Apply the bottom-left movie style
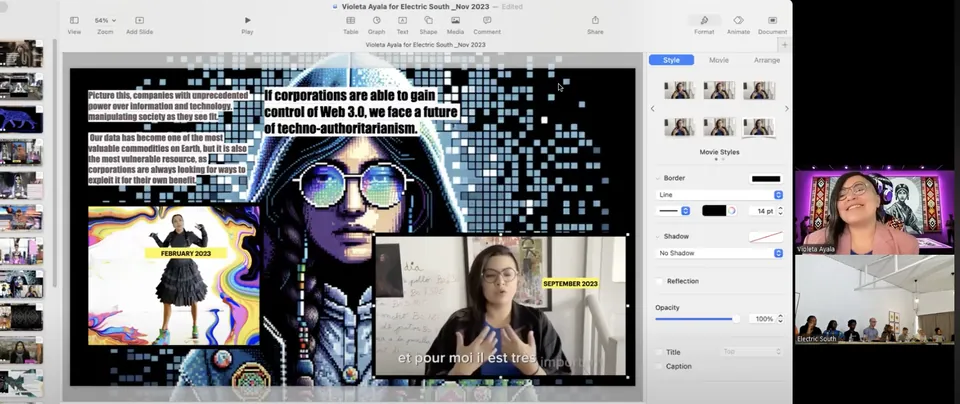Screen dimensions: 960x404 [x=680, y=127]
